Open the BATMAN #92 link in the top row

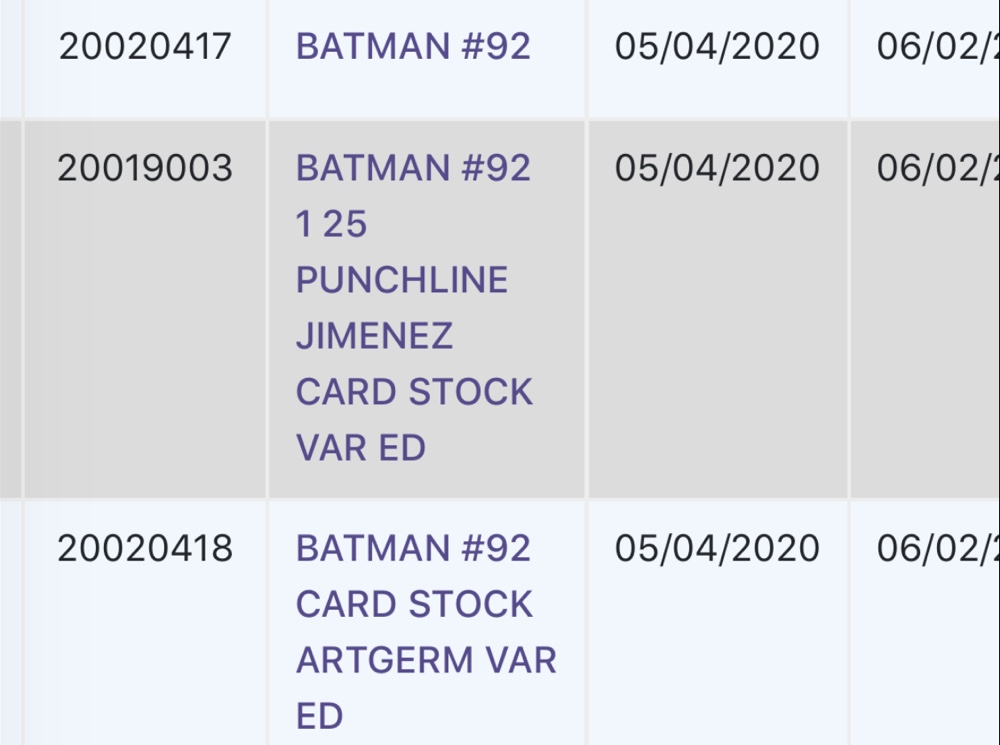(415, 44)
